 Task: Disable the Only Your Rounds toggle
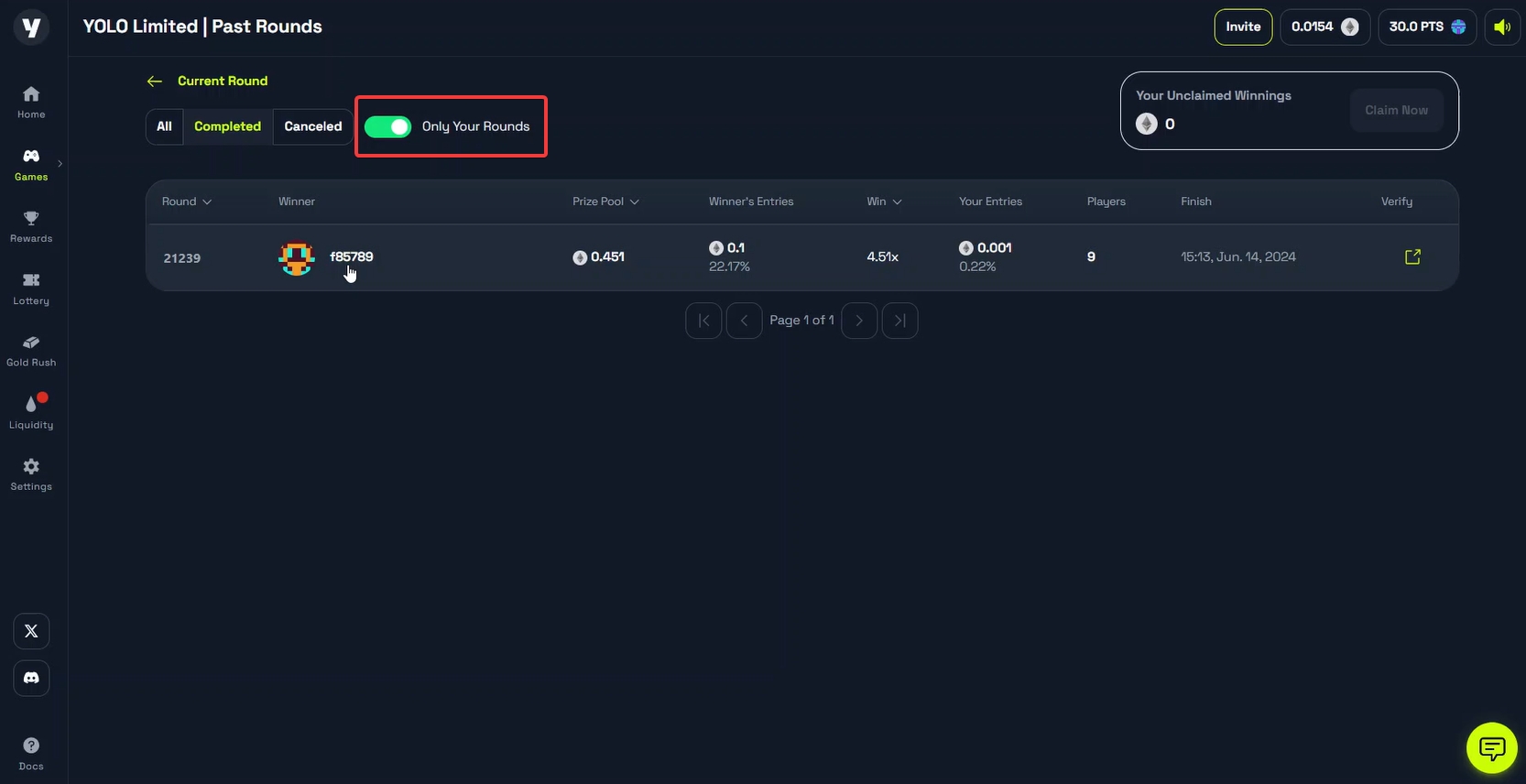pos(388,126)
